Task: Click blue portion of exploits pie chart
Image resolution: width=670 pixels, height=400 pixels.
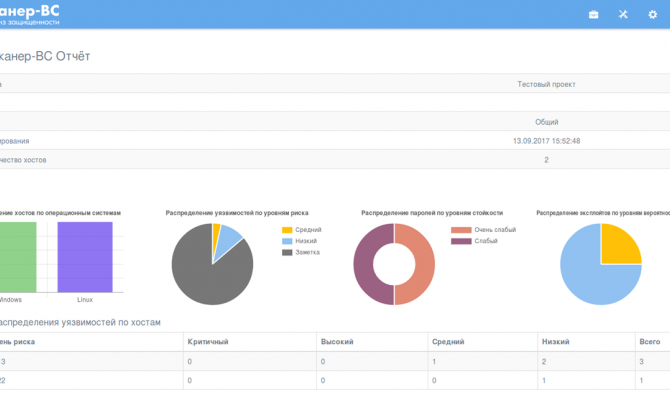Action: [588, 278]
